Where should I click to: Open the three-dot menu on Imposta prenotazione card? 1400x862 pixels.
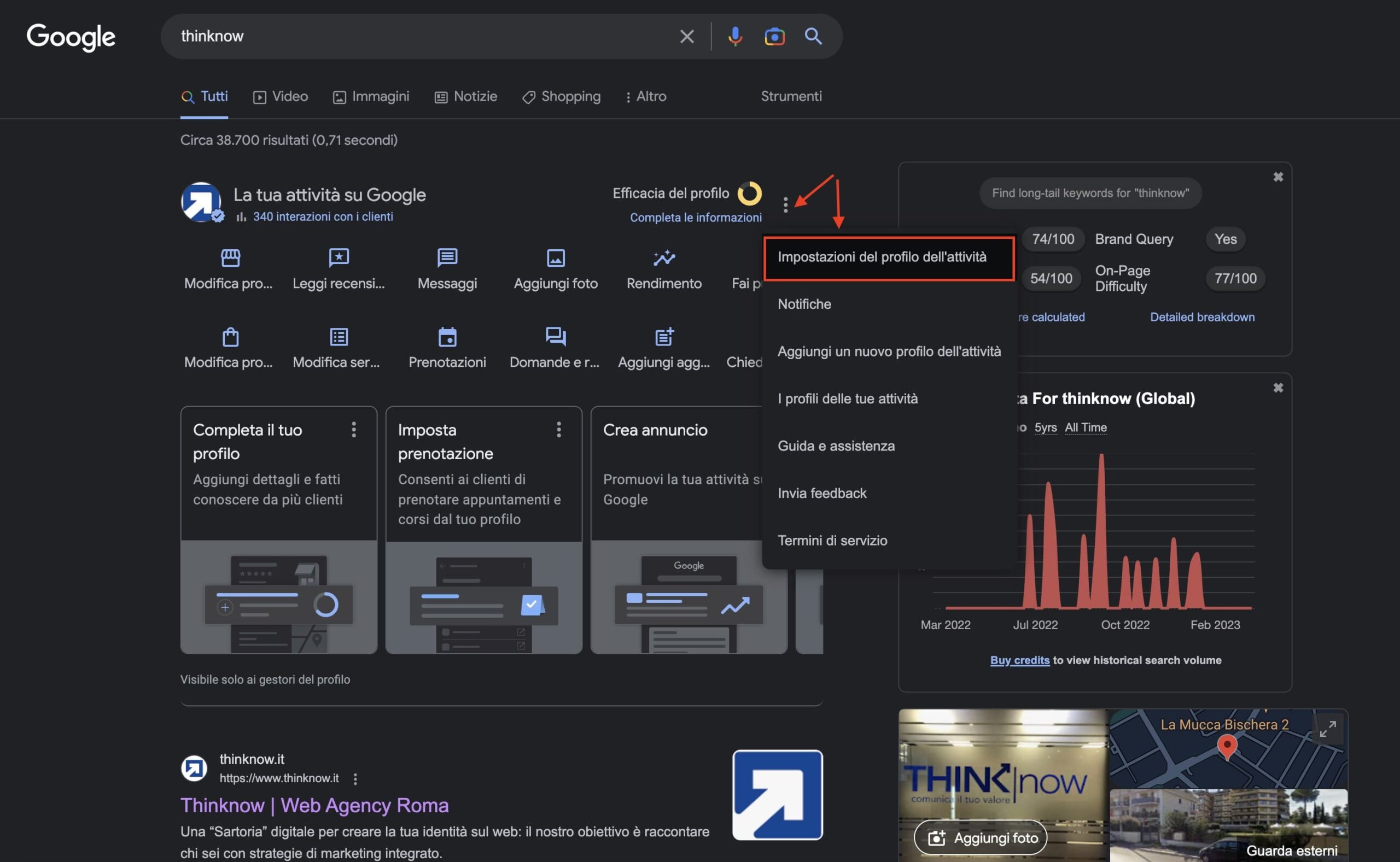coord(558,429)
